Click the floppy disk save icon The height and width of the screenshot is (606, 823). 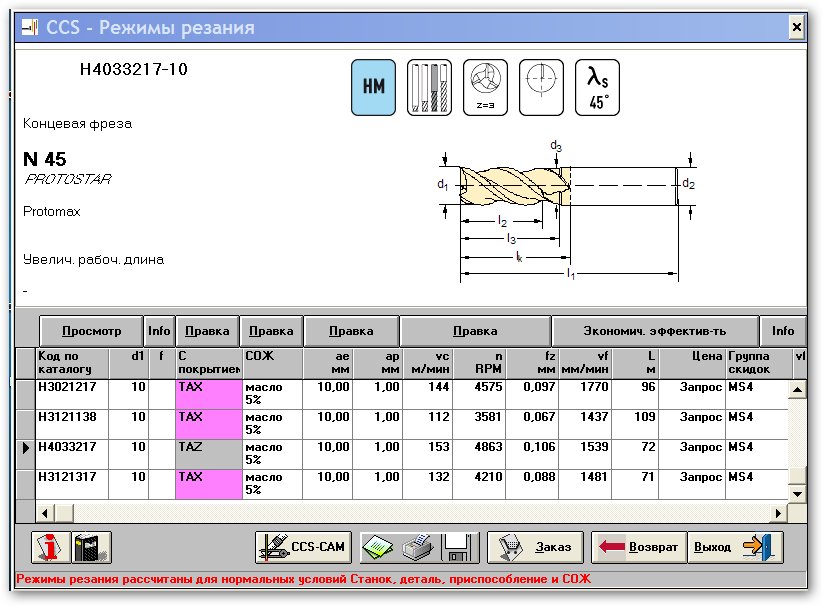point(458,547)
